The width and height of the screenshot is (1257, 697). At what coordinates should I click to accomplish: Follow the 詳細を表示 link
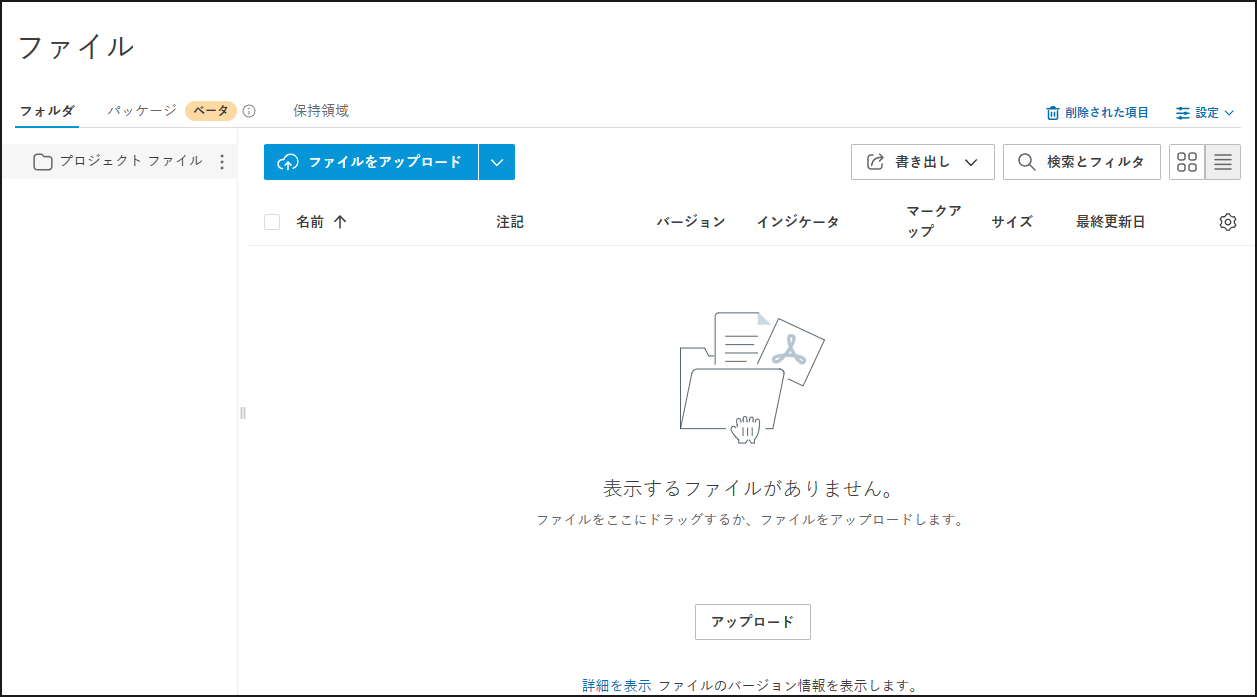click(617, 686)
